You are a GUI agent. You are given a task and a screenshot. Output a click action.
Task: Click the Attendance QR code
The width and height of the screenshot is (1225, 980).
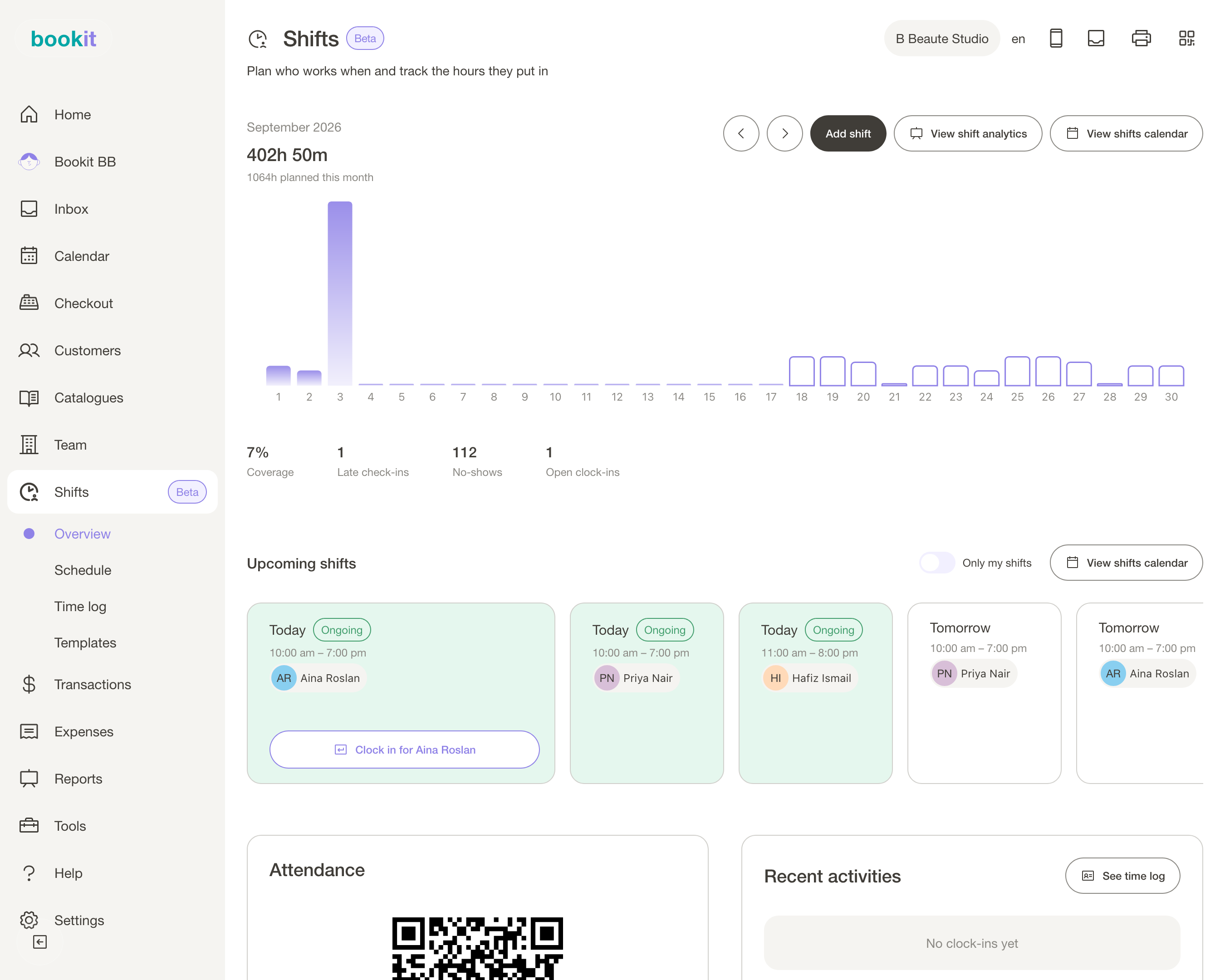(477, 948)
